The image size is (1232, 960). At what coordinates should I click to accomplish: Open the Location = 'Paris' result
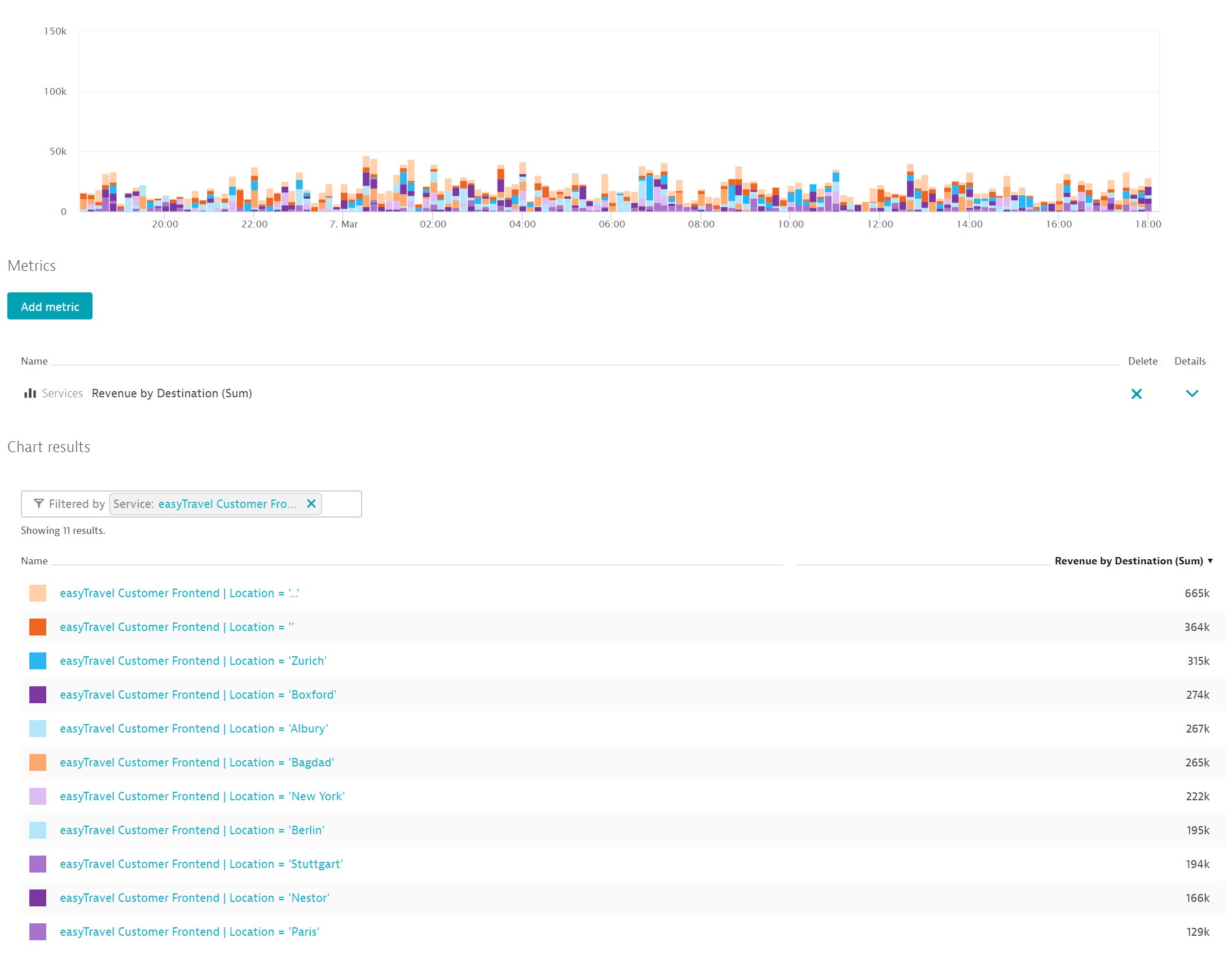(190, 932)
